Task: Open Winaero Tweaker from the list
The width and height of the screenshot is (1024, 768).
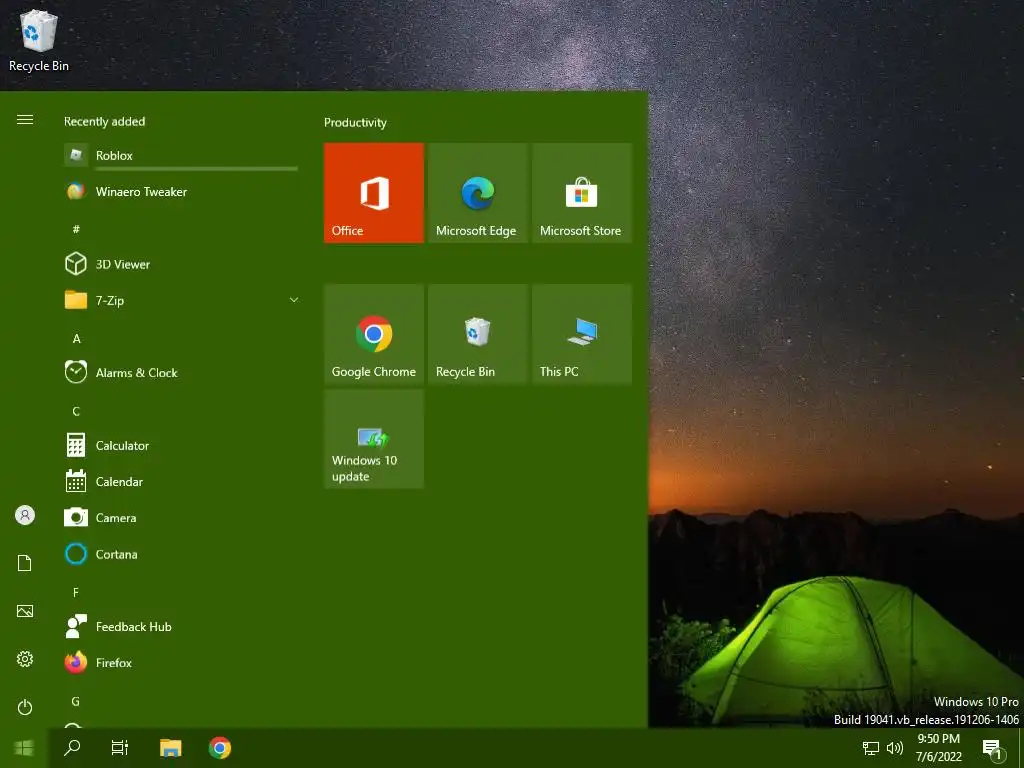Action: tap(181, 191)
